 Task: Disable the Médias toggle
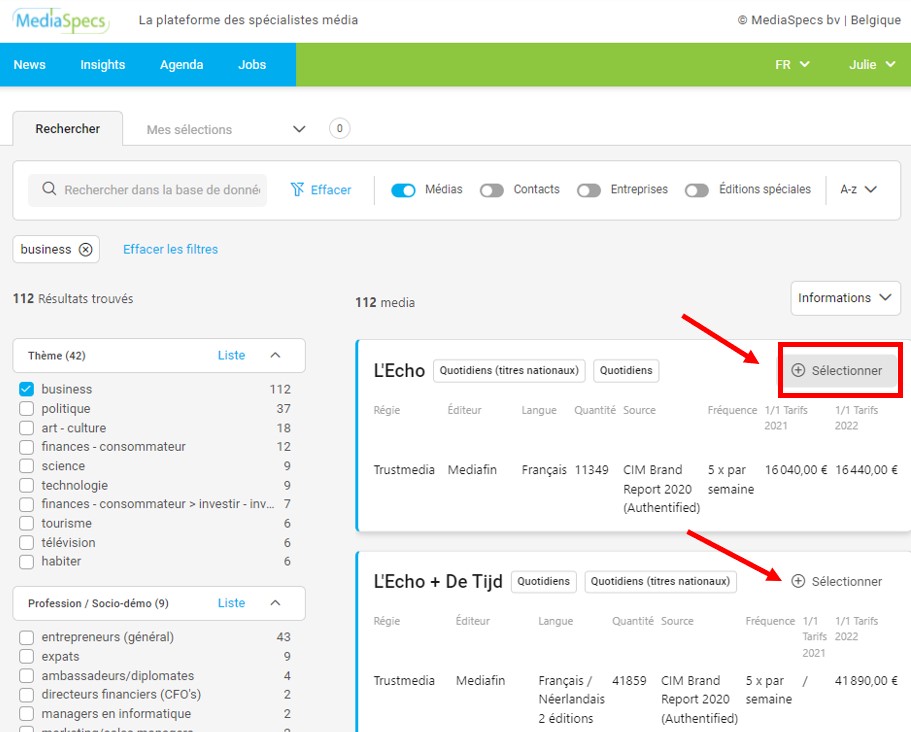403,190
